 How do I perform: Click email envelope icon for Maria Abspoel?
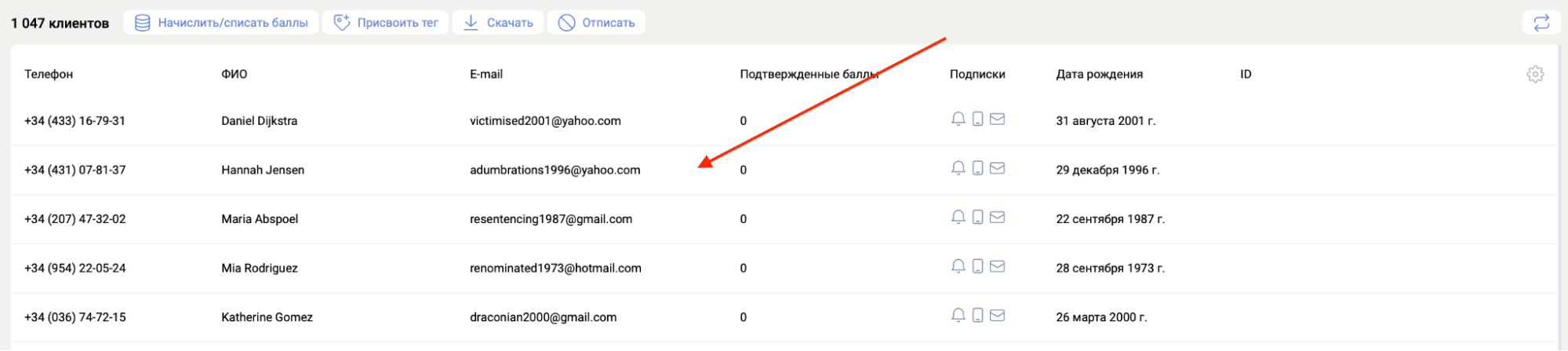click(x=997, y=218)
